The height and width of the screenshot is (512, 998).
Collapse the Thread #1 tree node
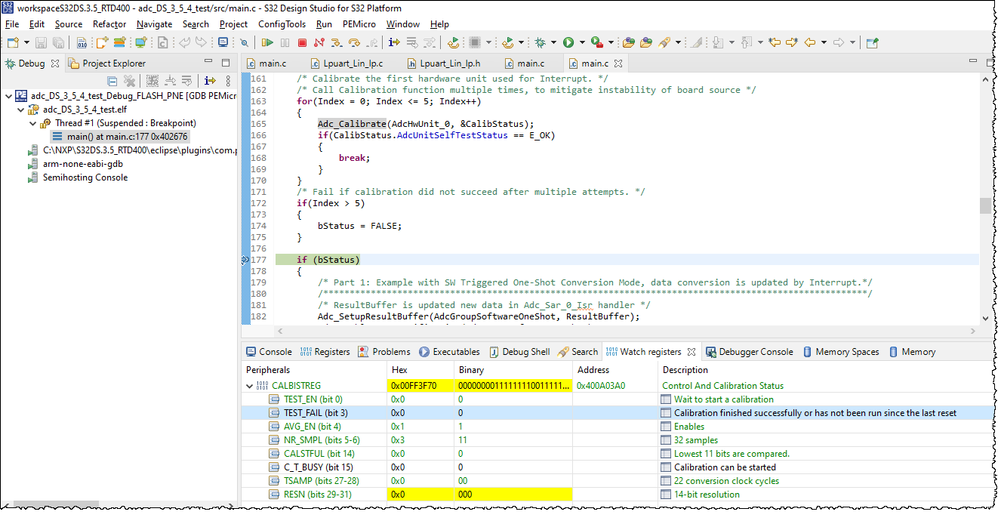[x=33, y=123]
